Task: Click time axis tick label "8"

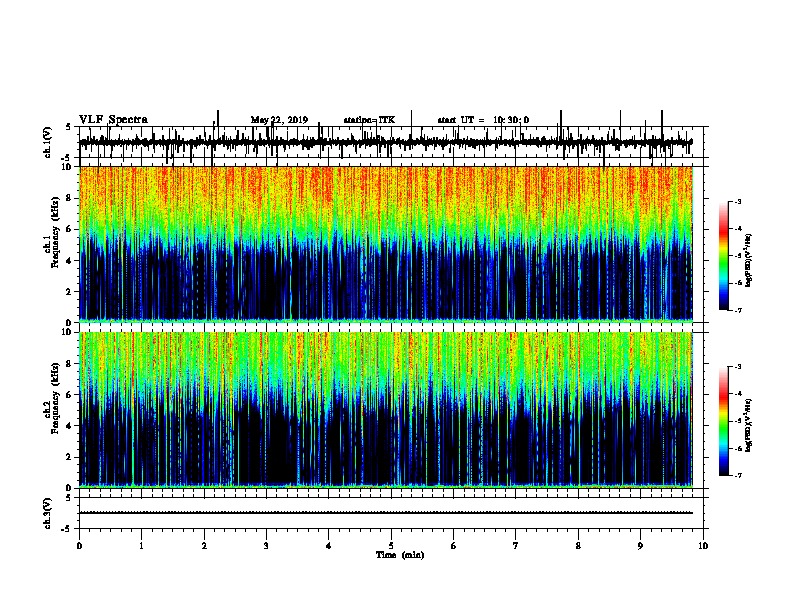Action: [x=578, y=546]
